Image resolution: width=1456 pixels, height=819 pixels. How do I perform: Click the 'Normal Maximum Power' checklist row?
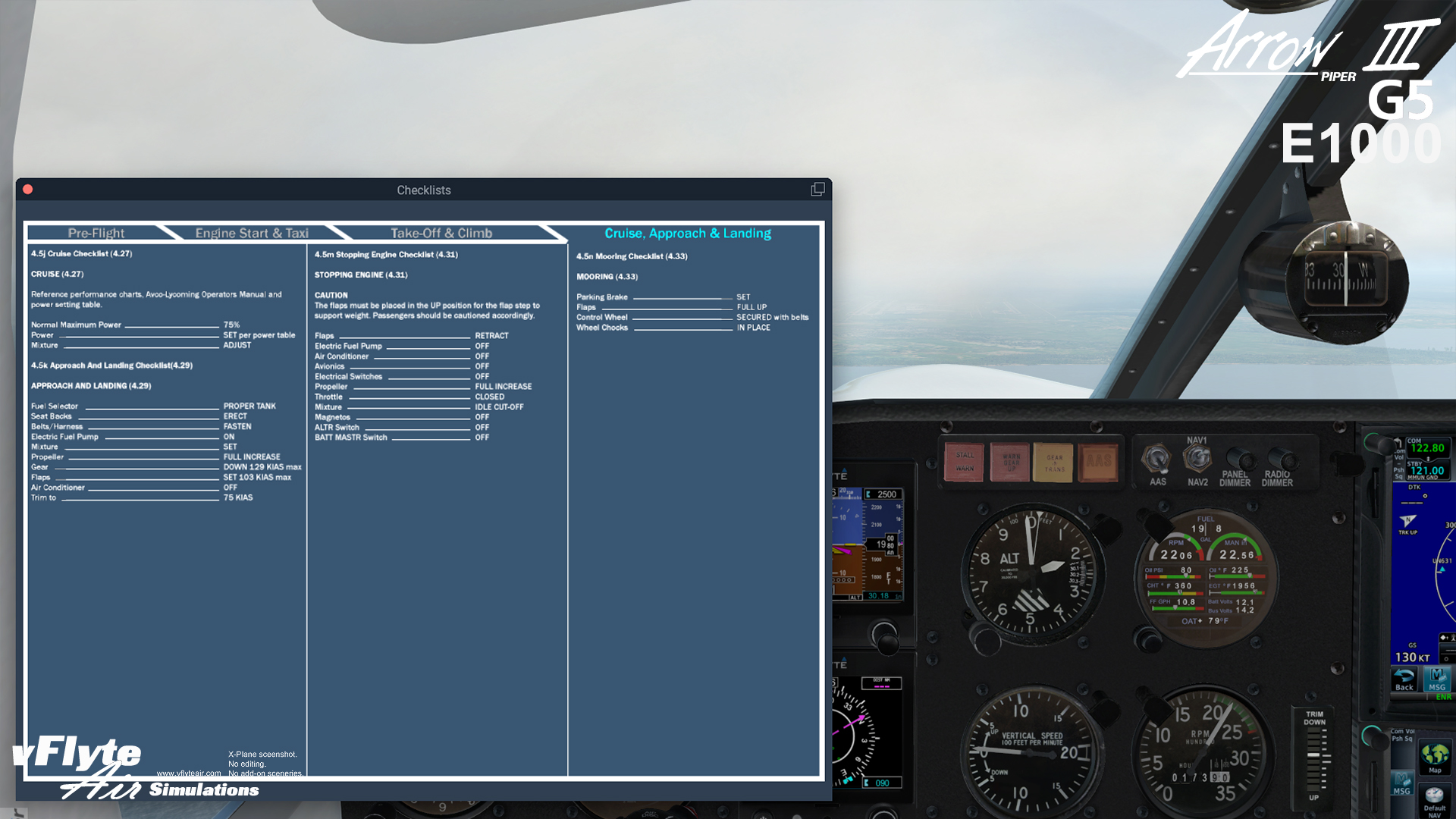136,325
